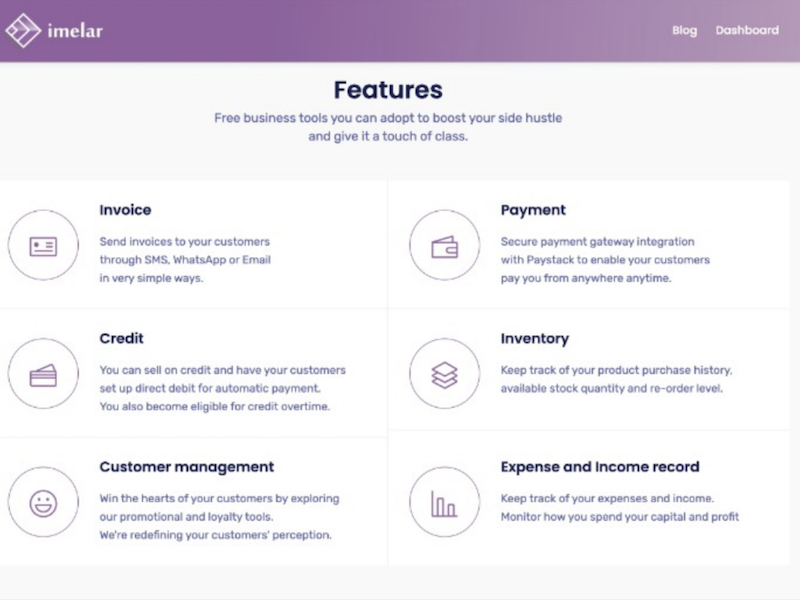This screenshot has width=800, height=600.
Task: Click the Customer management smiley icon
Action: [43, 503]
